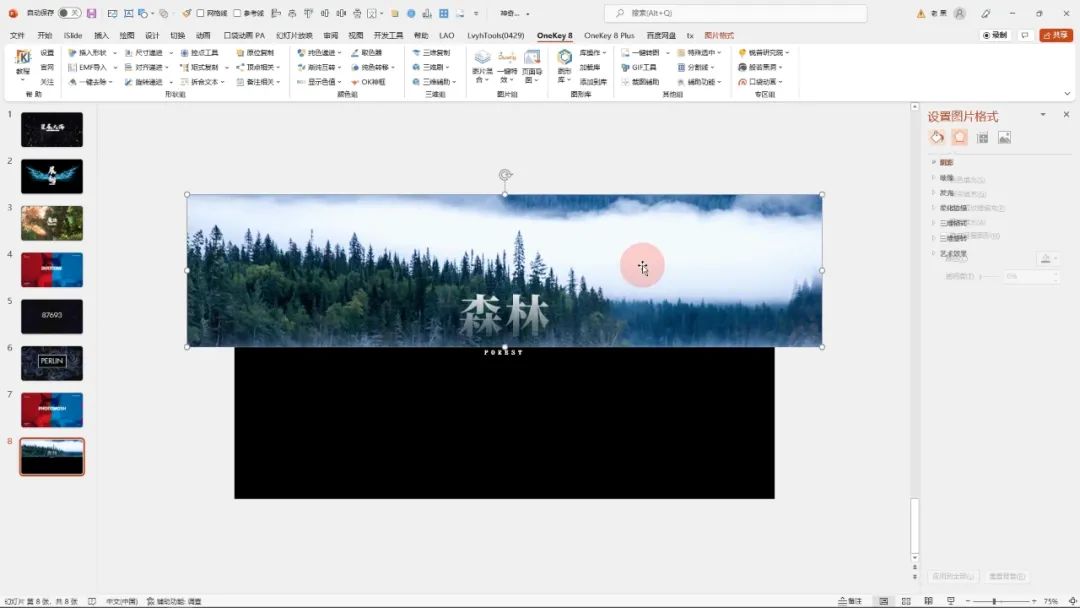Toggle the 自动保存 AutoSave switch

click(69, 13)
